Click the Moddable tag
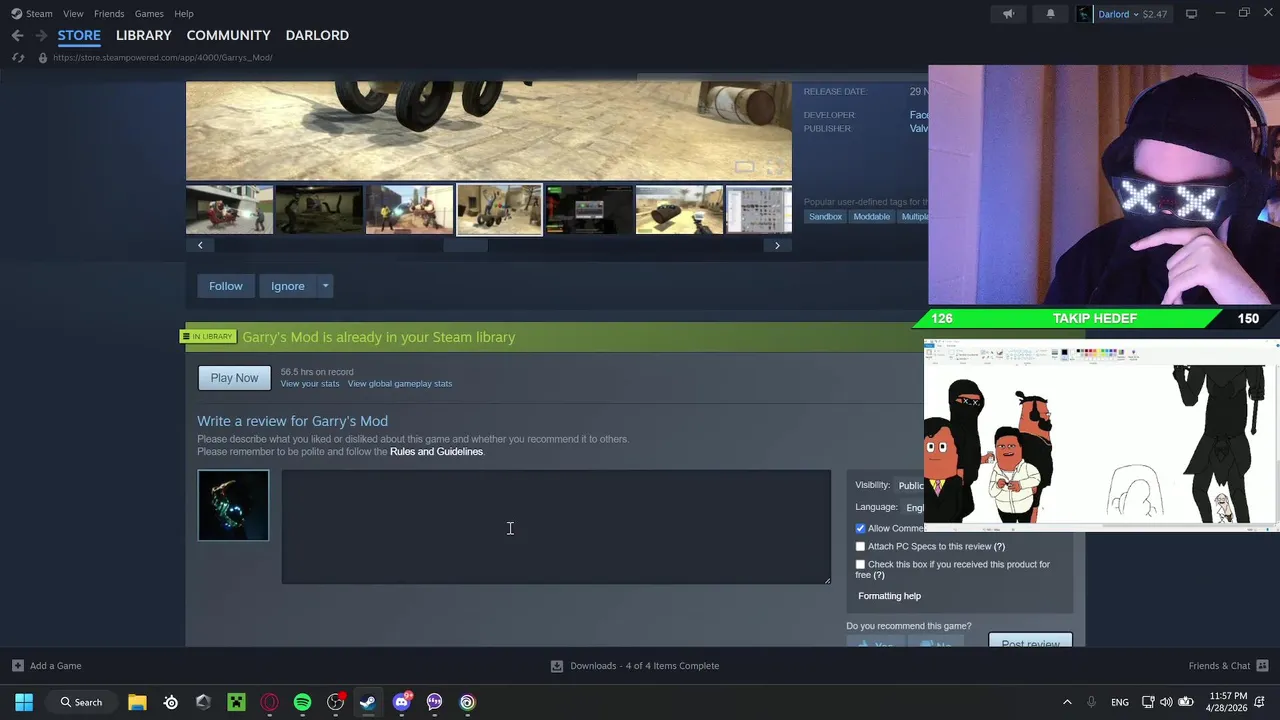Viewport: 1280px width, 720px height. [872, 217]
